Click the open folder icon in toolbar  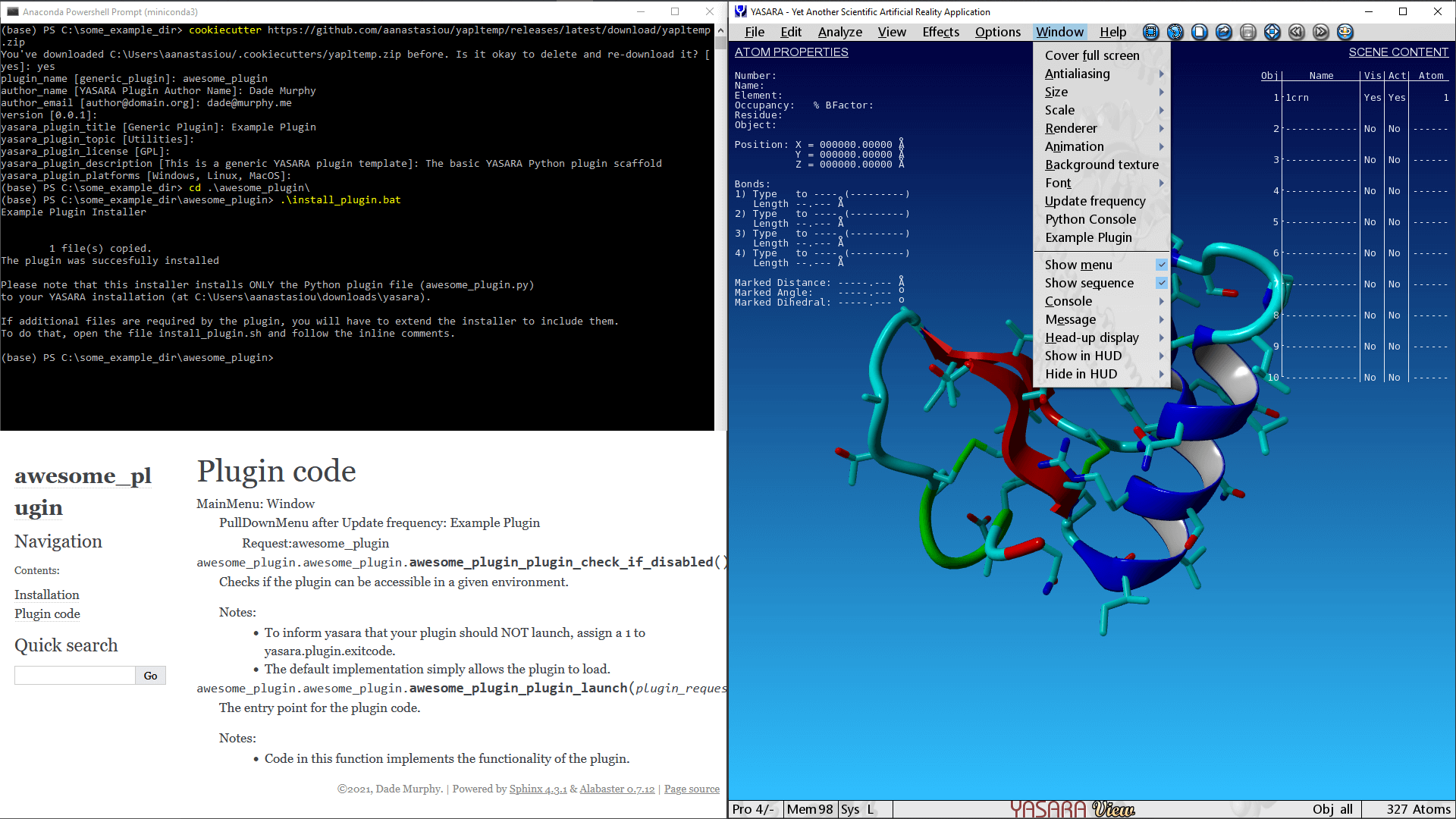[x=1224, y=32]
